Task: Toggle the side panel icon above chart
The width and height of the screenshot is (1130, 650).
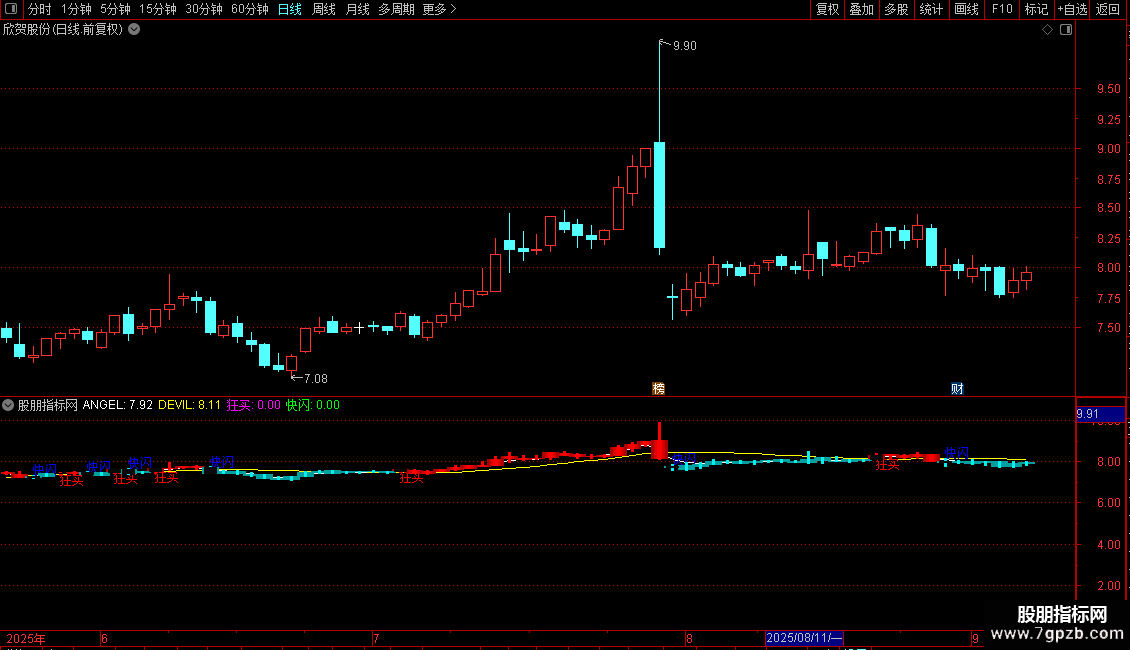Action: tap(1066, 30)
